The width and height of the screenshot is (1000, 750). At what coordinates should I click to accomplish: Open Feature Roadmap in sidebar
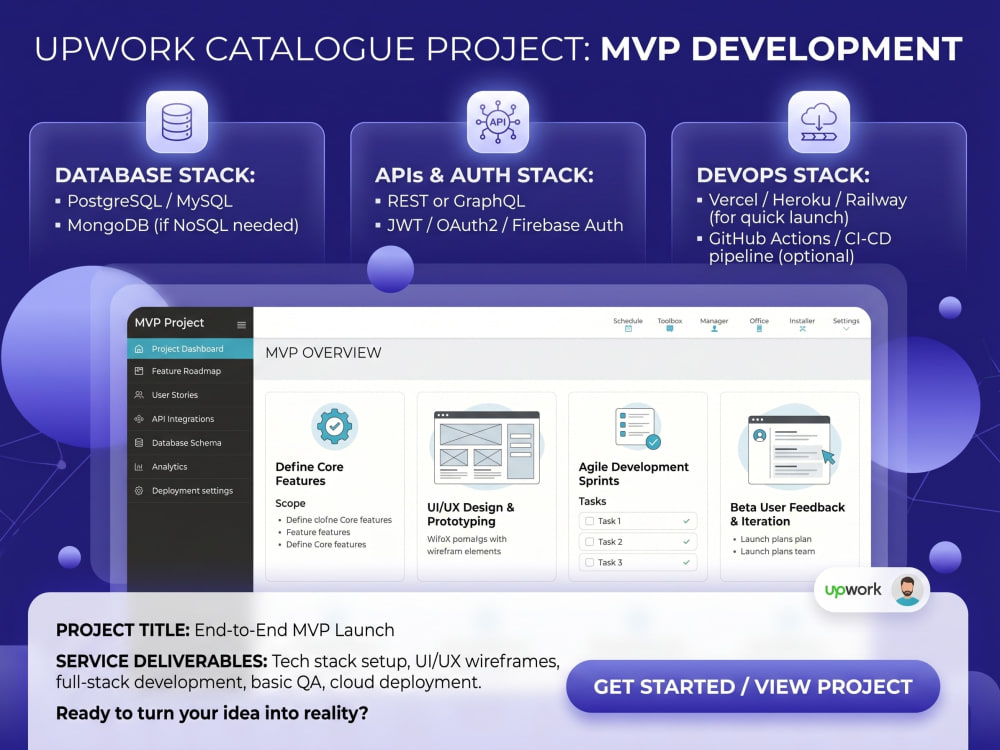click(190, 371)
